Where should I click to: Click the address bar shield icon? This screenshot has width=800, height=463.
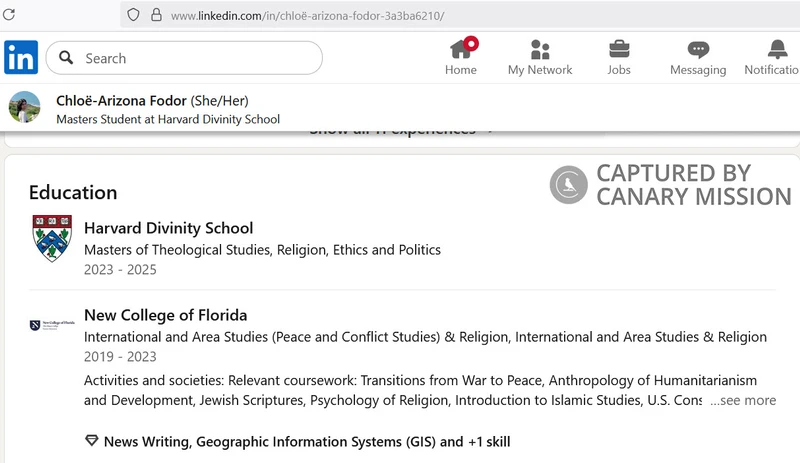coord(132,15)
